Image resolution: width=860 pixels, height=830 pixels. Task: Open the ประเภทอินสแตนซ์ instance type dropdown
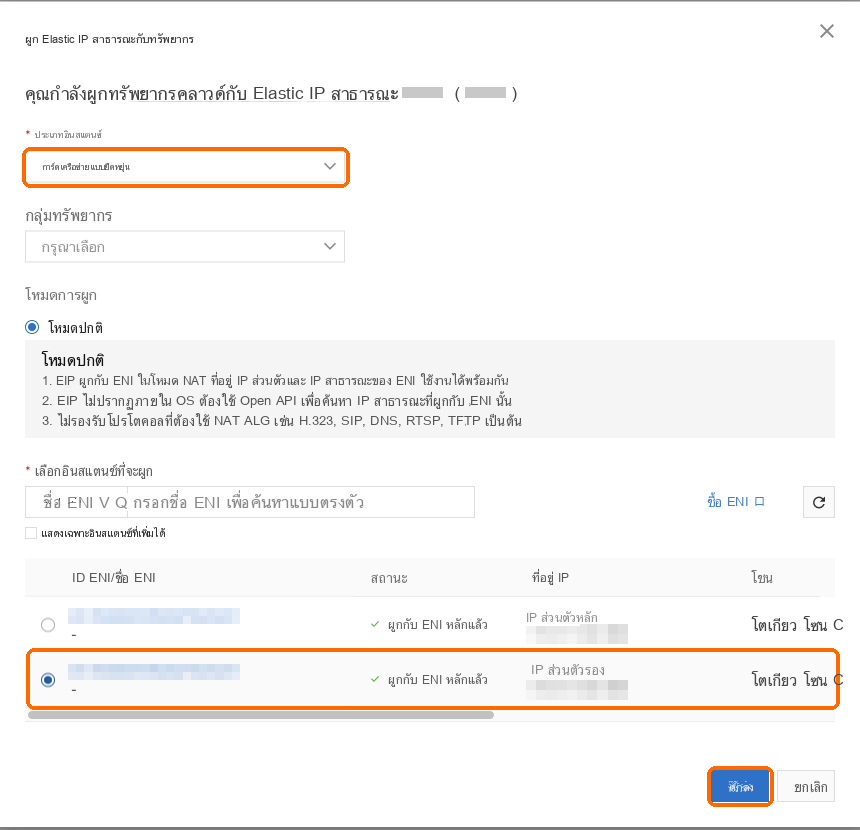tap(185, 167)
